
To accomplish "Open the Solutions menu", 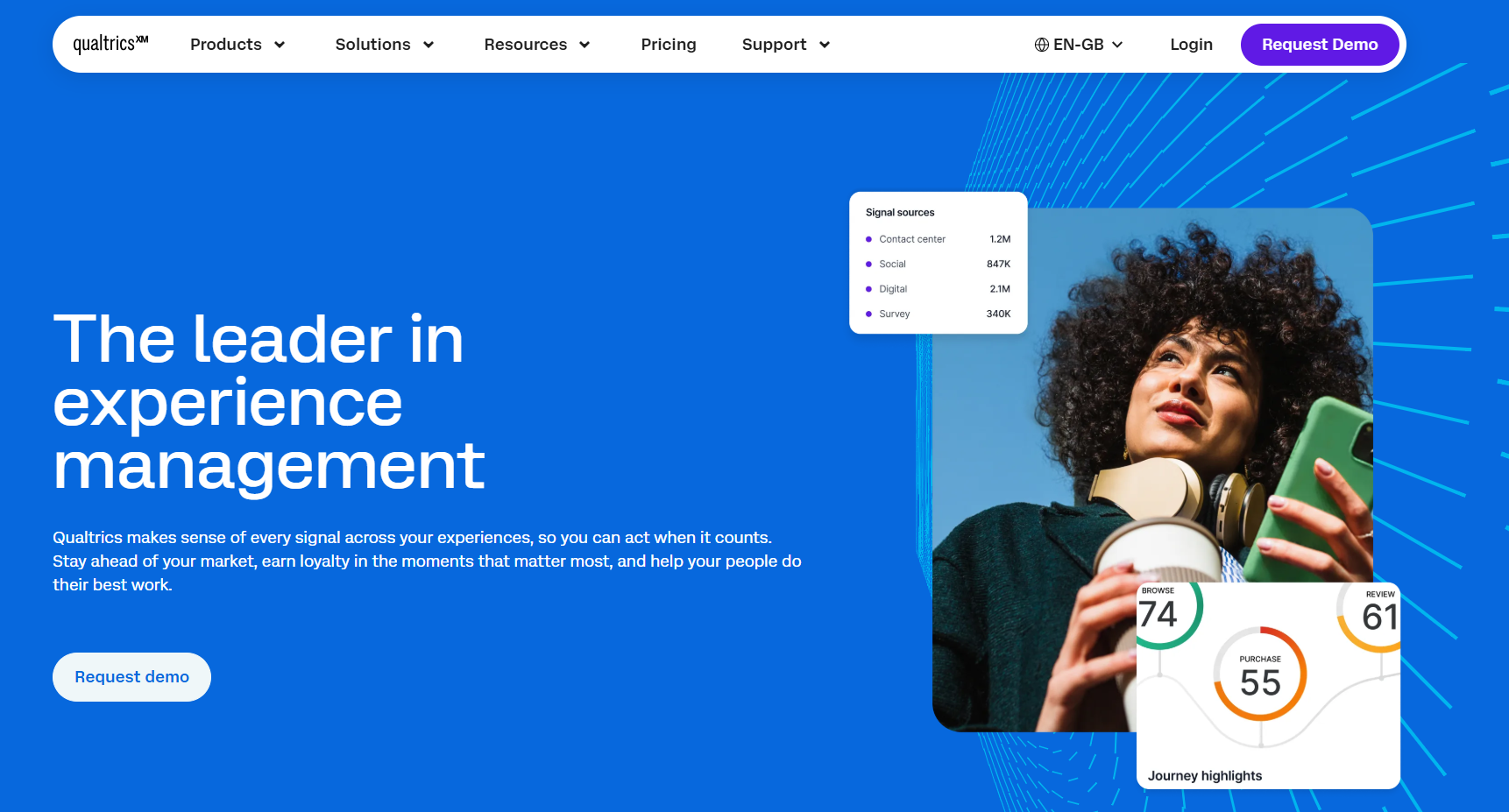I will [x=372, y=45].
